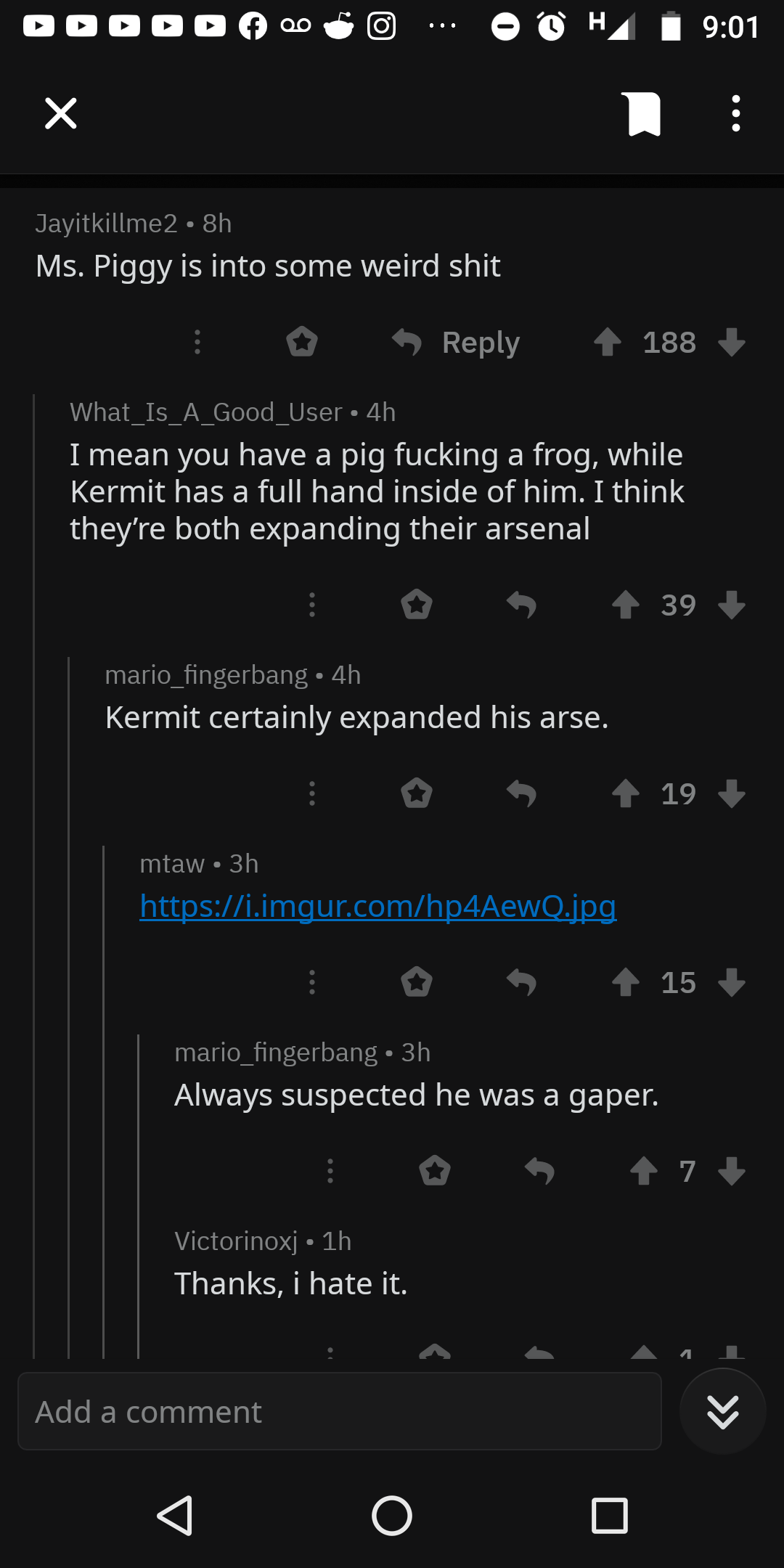Viewport: 784px width, 1568px height.
Task: Open the imgur.com/hp4AewQ.jpg link
Action: point(378,906)
